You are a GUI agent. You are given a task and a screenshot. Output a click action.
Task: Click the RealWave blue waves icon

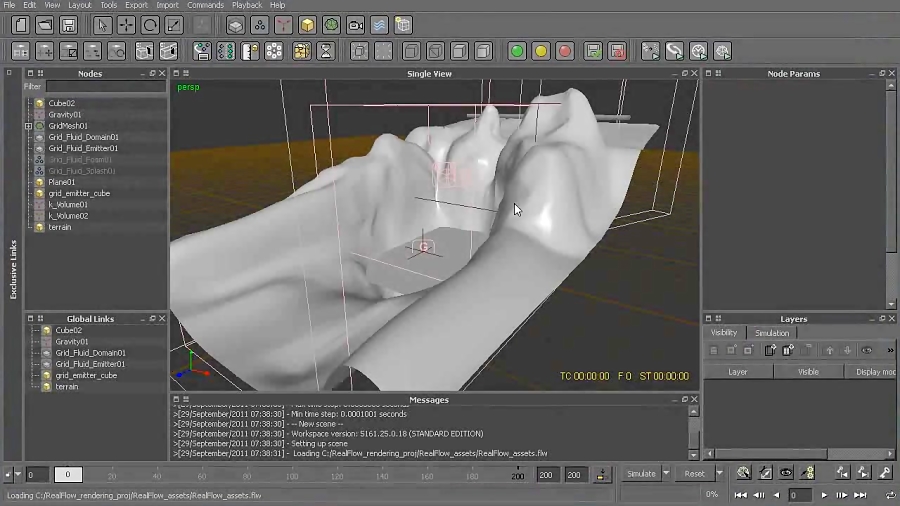click(379, 25)
